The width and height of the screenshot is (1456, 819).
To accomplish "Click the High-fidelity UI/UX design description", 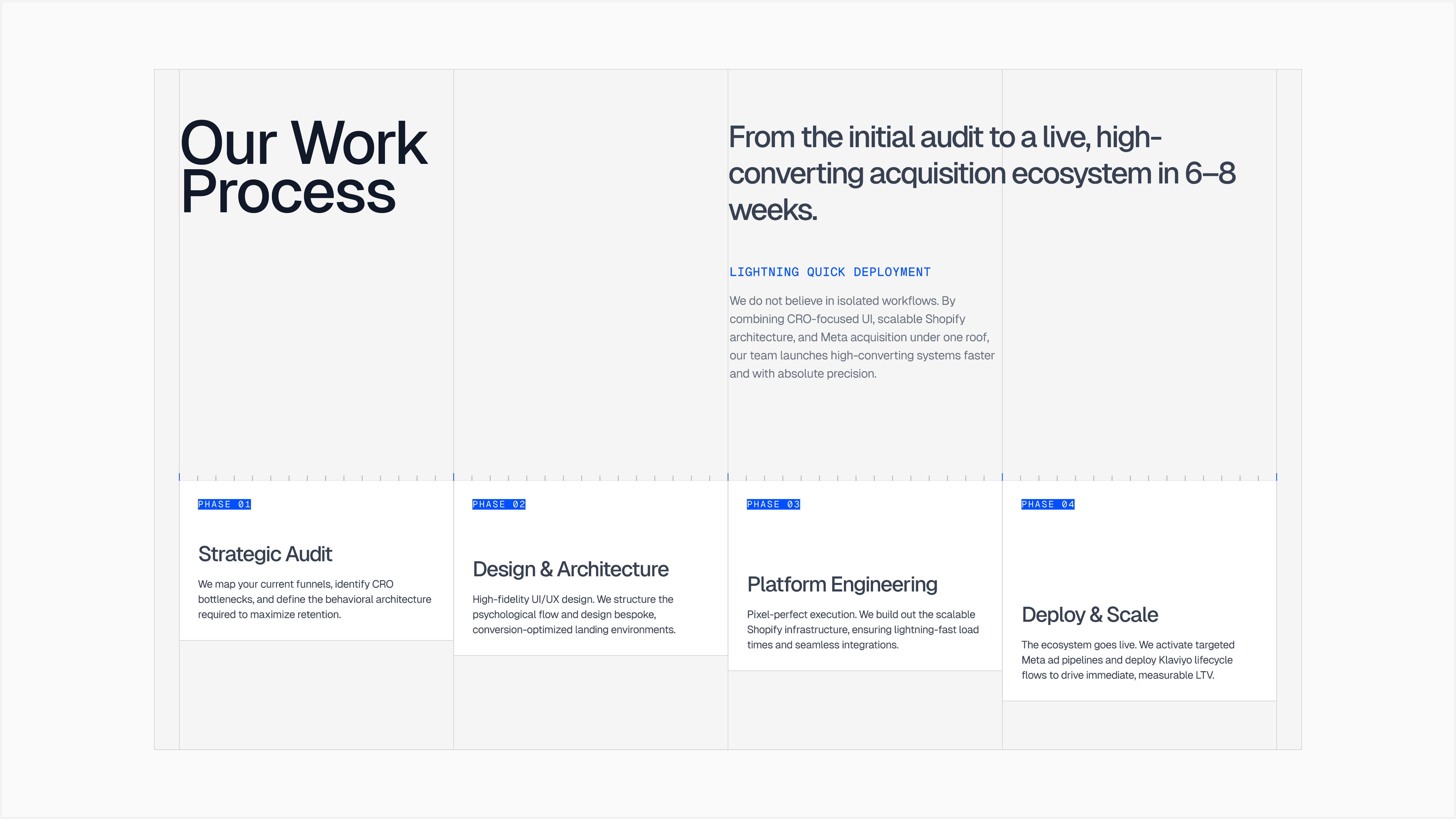I will click(x=573, y=614).
